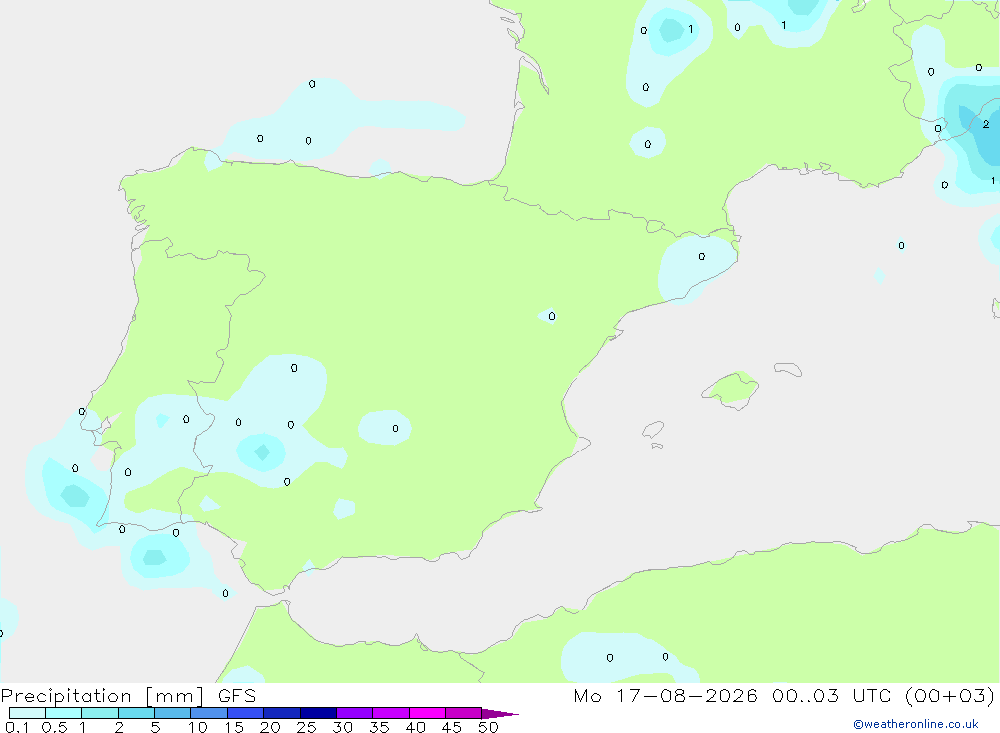
Task: Select the 25–30 mm navy legend swatch
Action: (318, 713)
